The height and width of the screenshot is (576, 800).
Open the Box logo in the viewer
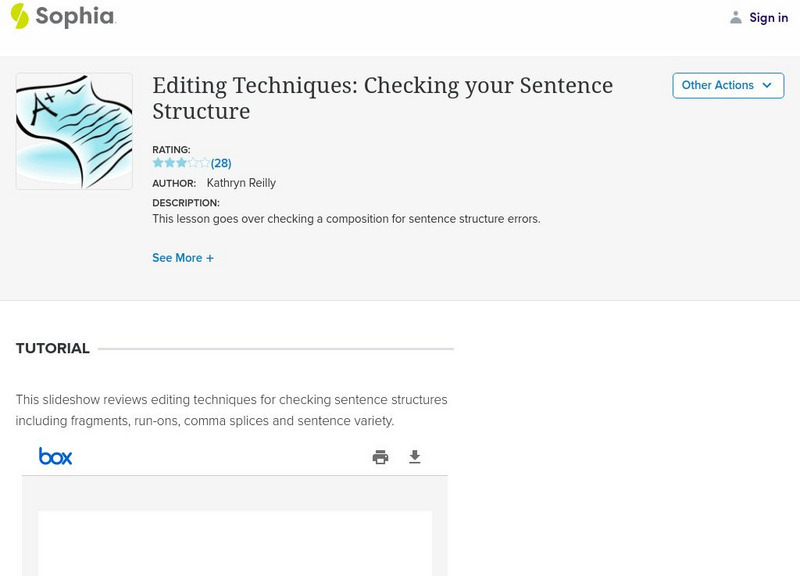point(56,456)
